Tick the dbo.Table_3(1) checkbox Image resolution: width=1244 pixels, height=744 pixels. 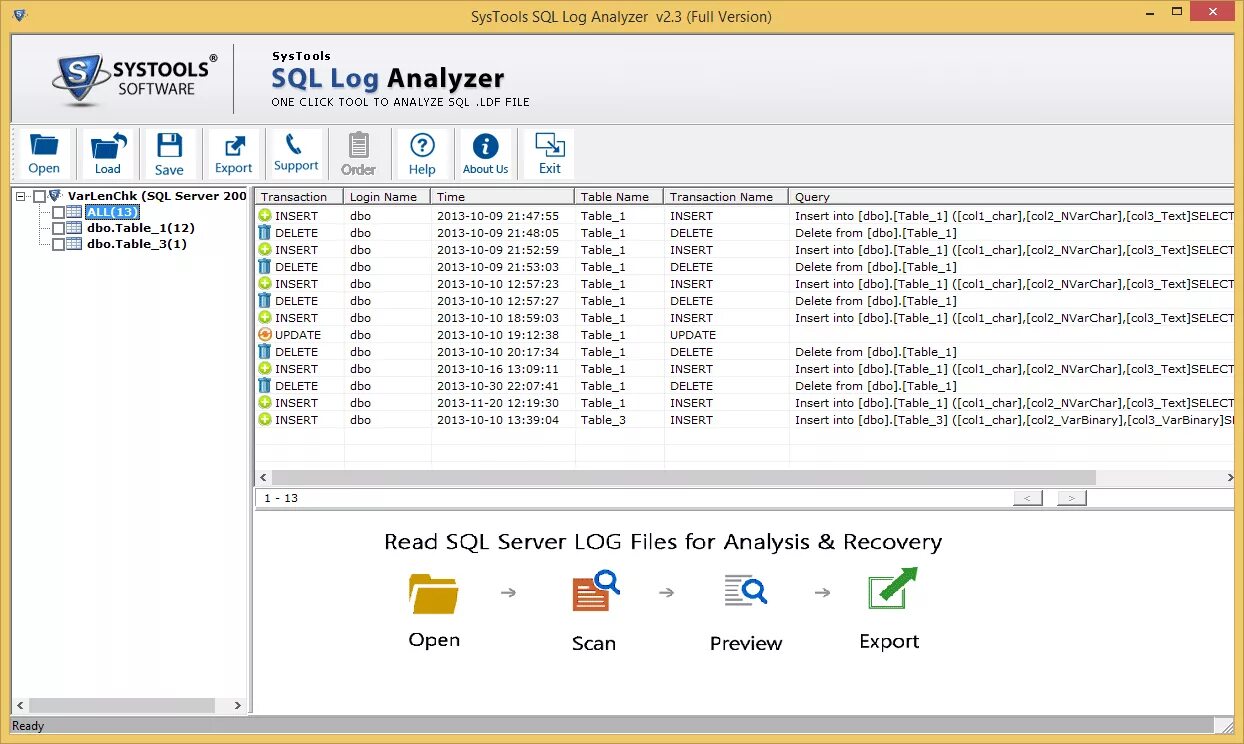point(58,245)
